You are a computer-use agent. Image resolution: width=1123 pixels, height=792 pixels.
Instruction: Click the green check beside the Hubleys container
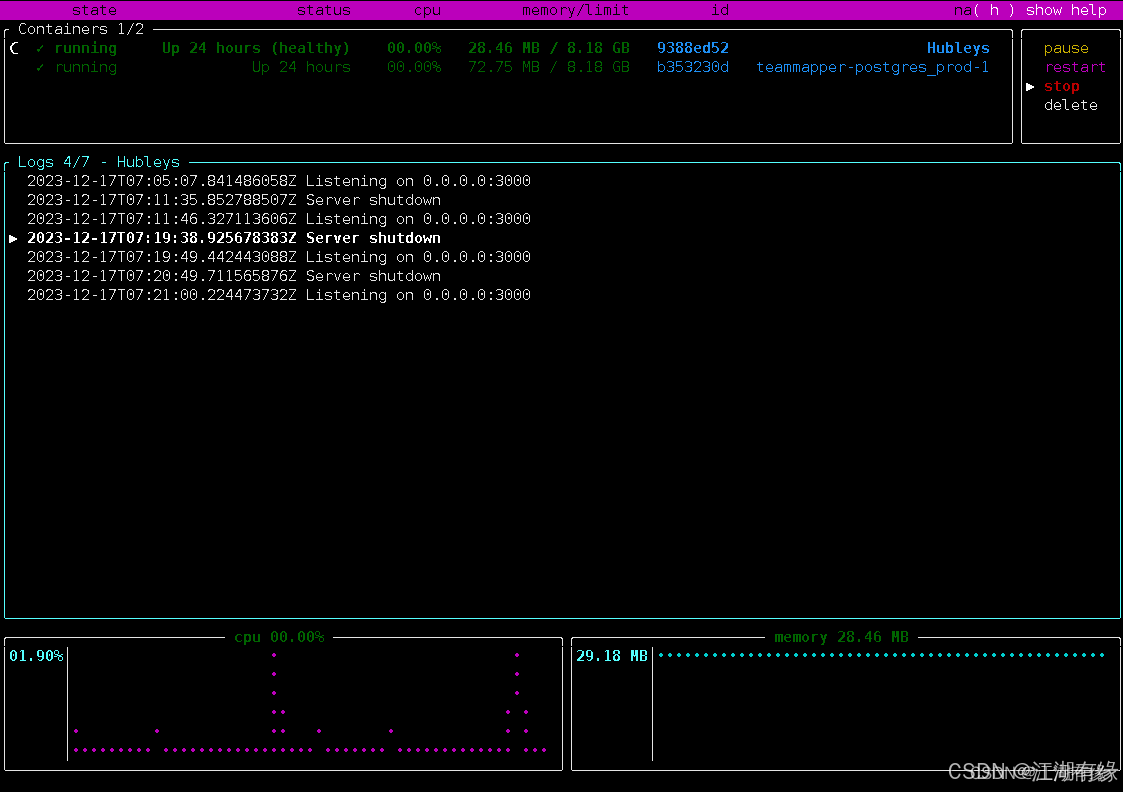40,49
